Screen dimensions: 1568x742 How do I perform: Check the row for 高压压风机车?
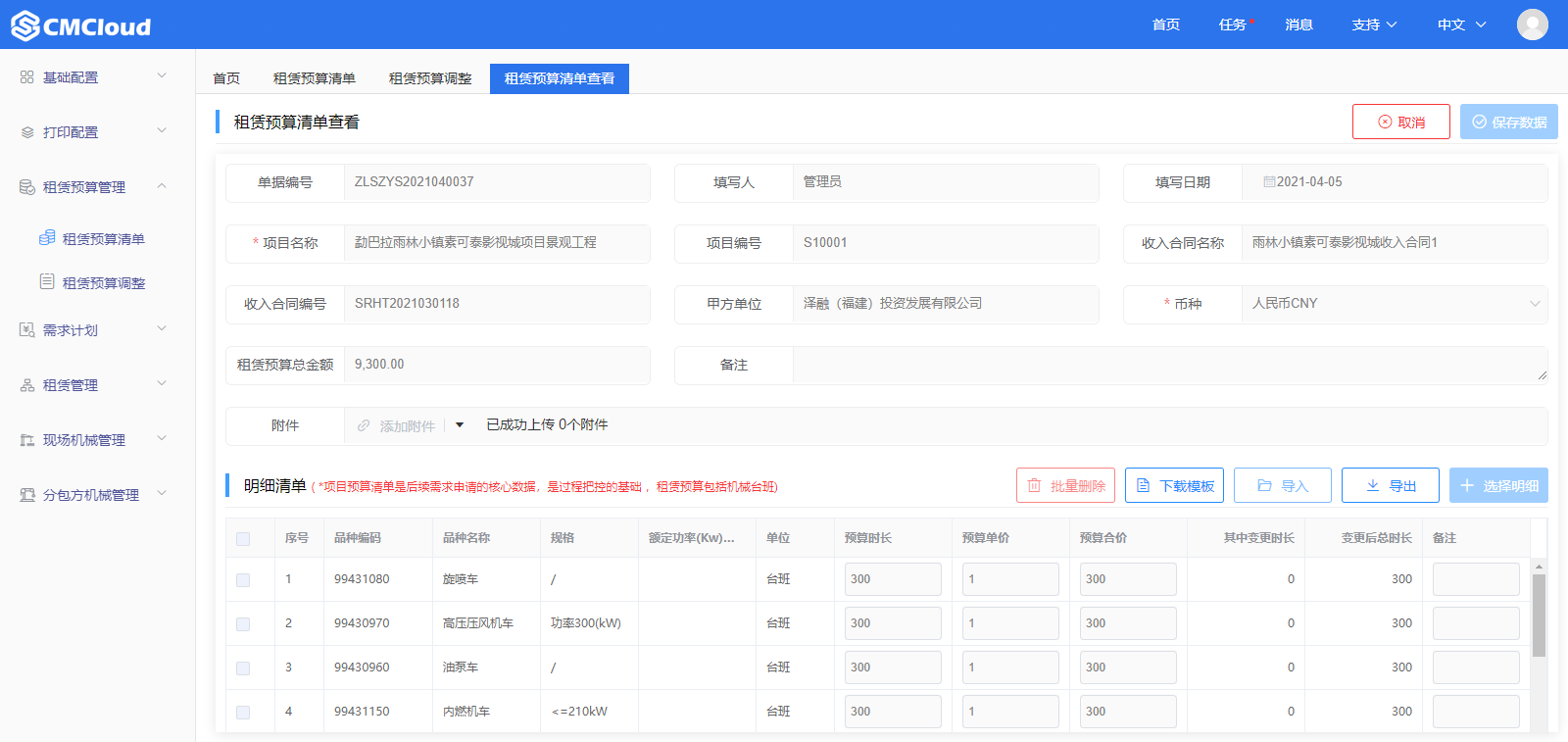click(x=243, y=624)
